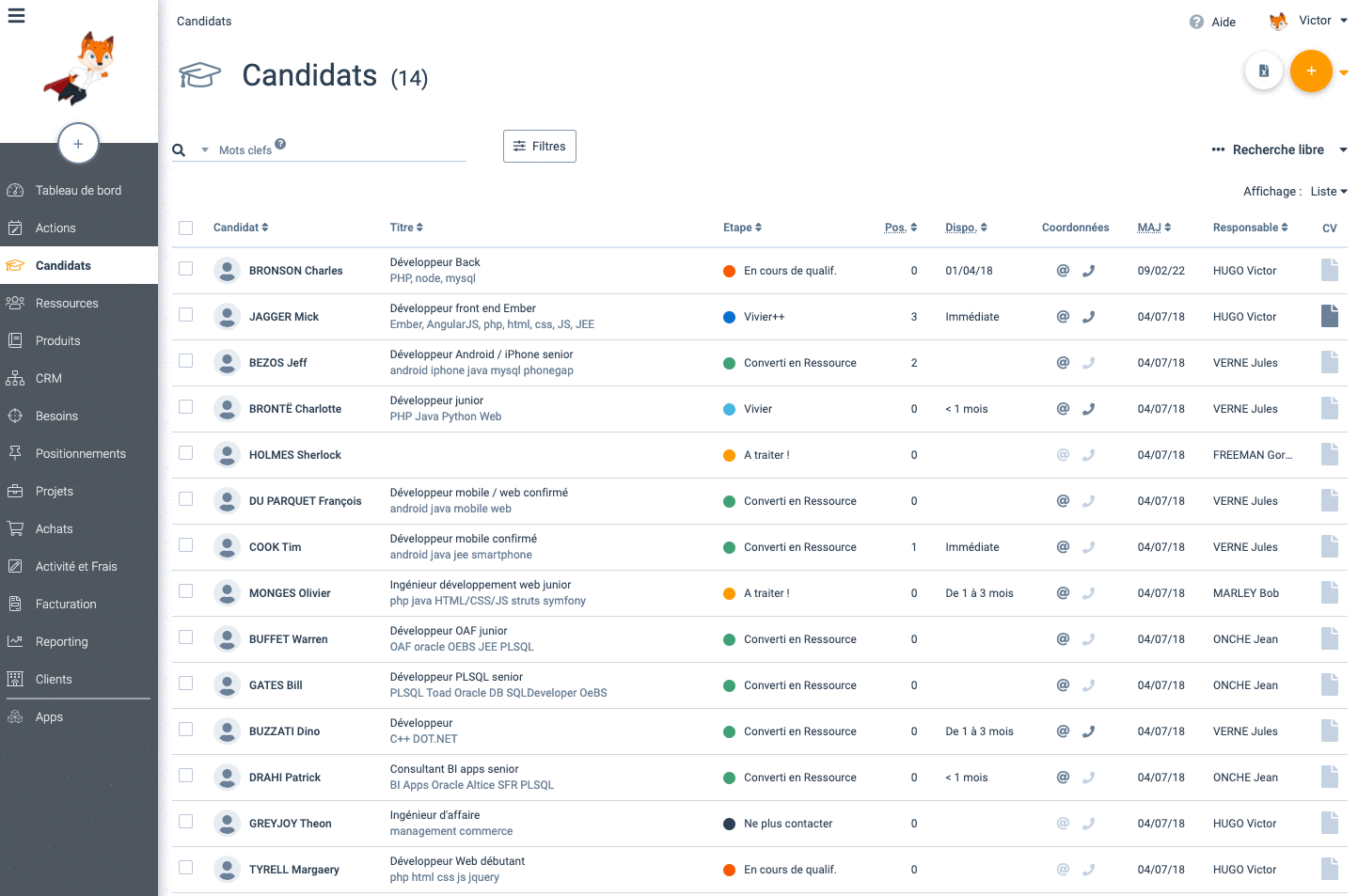This screenshot has height=896, width=1358.
Task: Tick the checkbox for BEZOS Jeff
Action: coord(186,361)
